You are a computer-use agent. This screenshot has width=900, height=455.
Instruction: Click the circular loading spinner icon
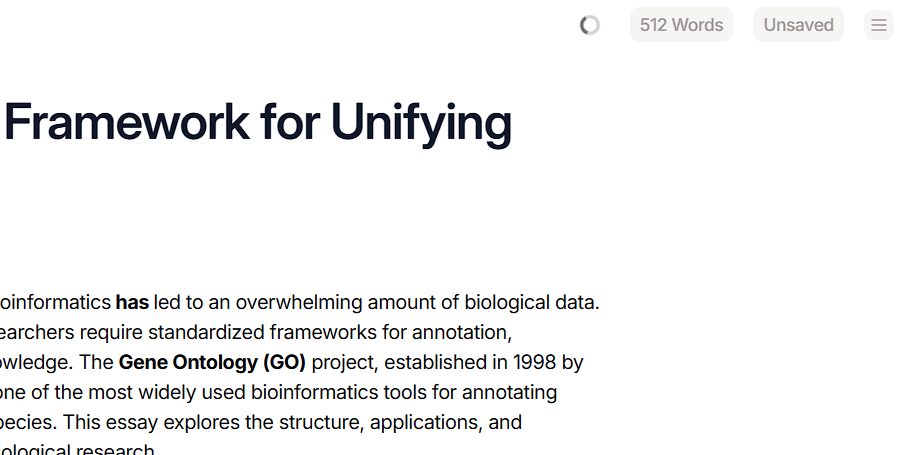coord(590,25)
